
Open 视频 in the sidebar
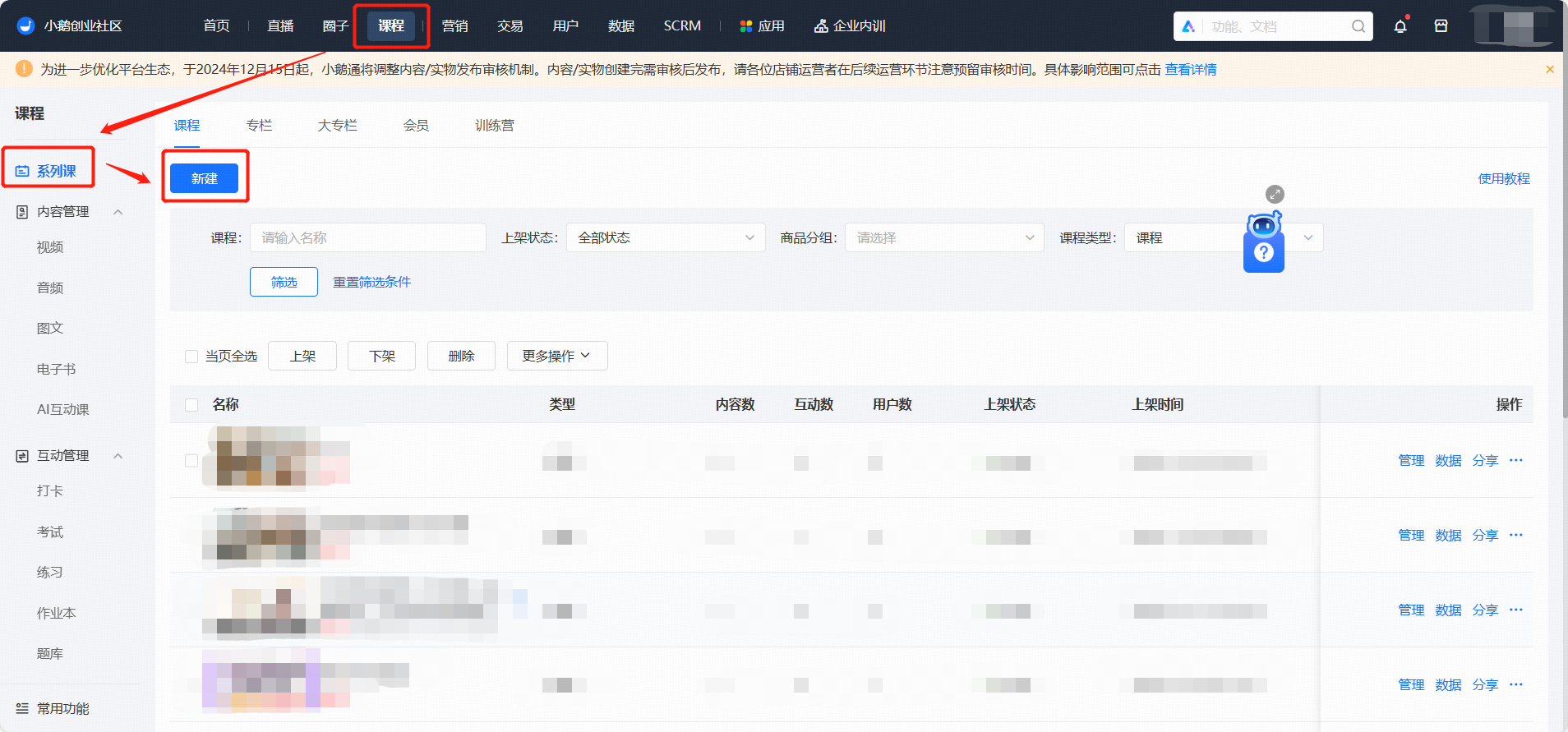click(x=50, y=247)
